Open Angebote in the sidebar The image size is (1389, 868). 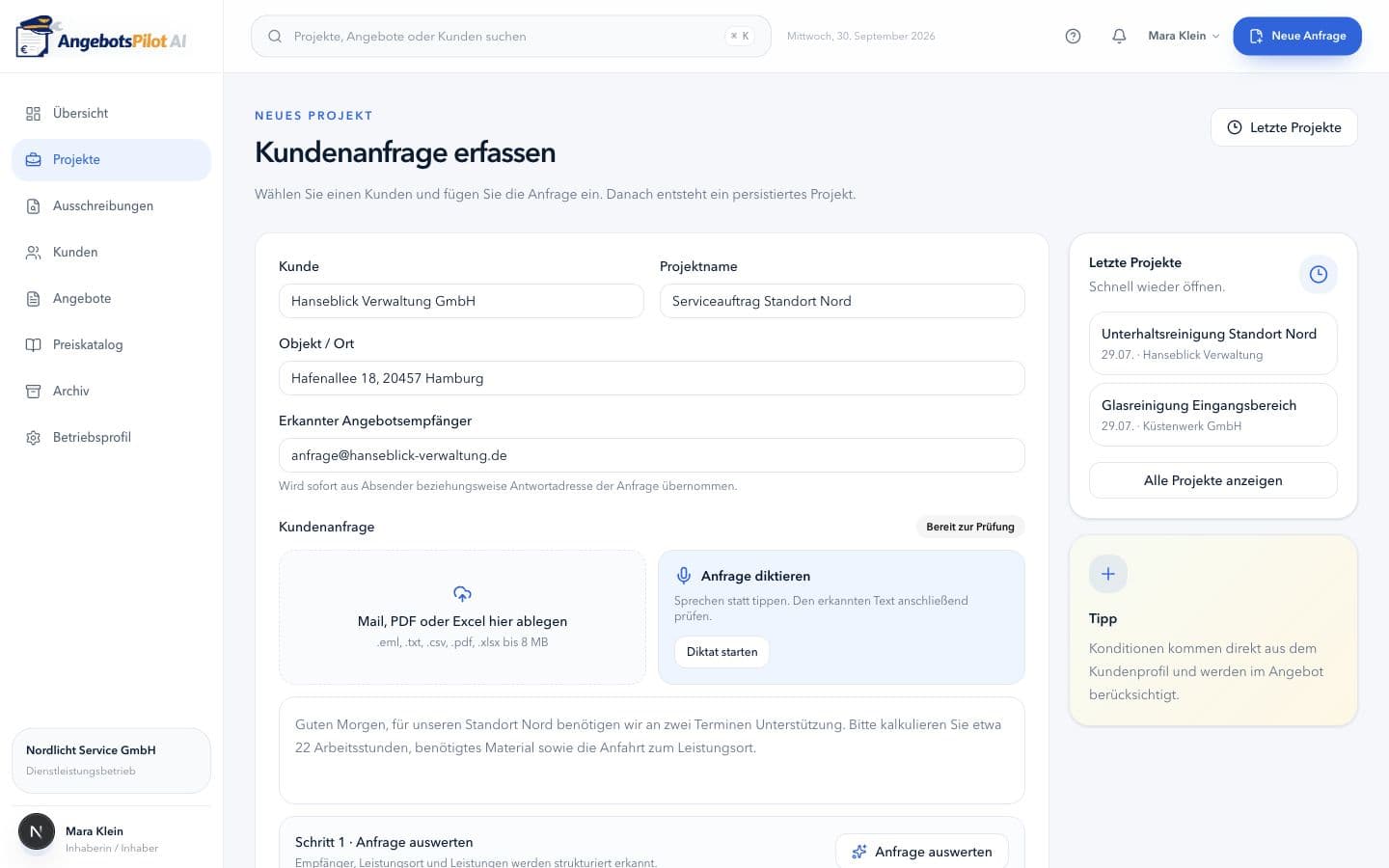(111, 299)
